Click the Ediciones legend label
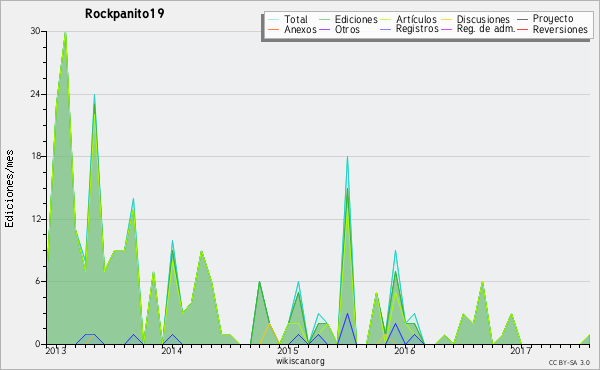600x370 pixels. tap(356, 19)
